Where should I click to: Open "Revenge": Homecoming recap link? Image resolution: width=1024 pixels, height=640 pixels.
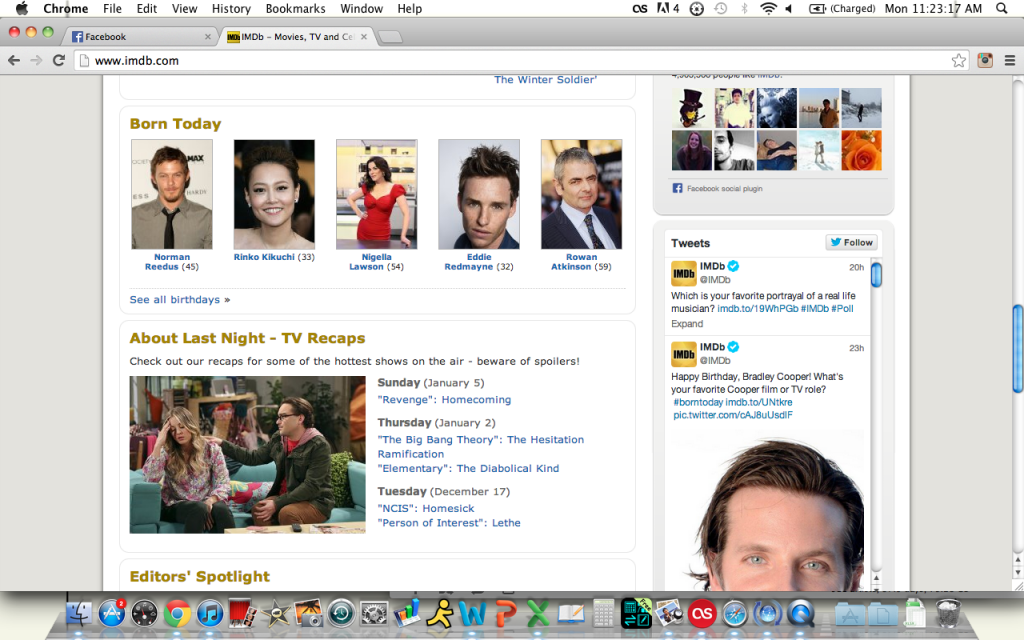pyautogui.click(x=444, y=400)
